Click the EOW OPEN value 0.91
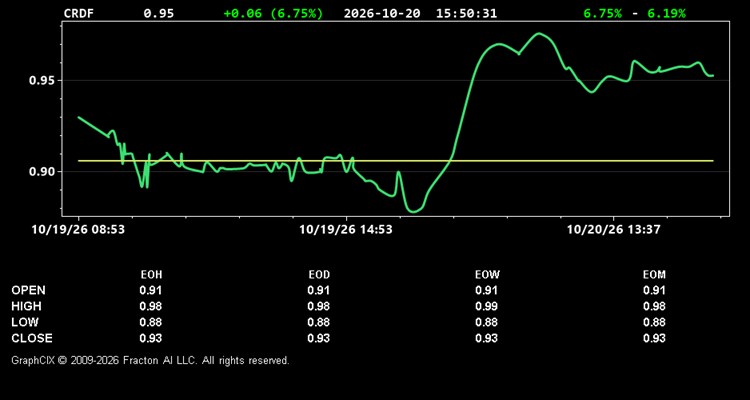 point(486,290)
